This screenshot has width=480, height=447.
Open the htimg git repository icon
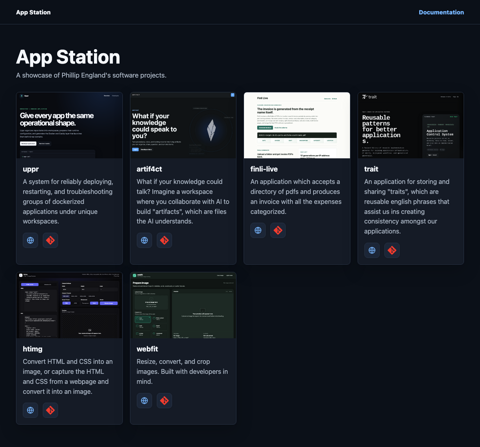point(50,410)
